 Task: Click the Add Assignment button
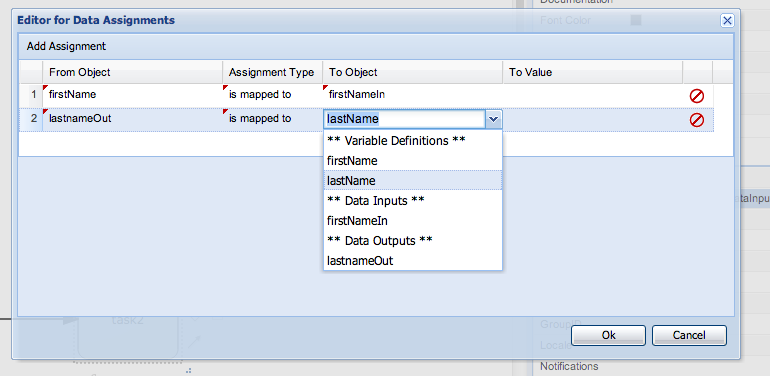click(66, 47)
